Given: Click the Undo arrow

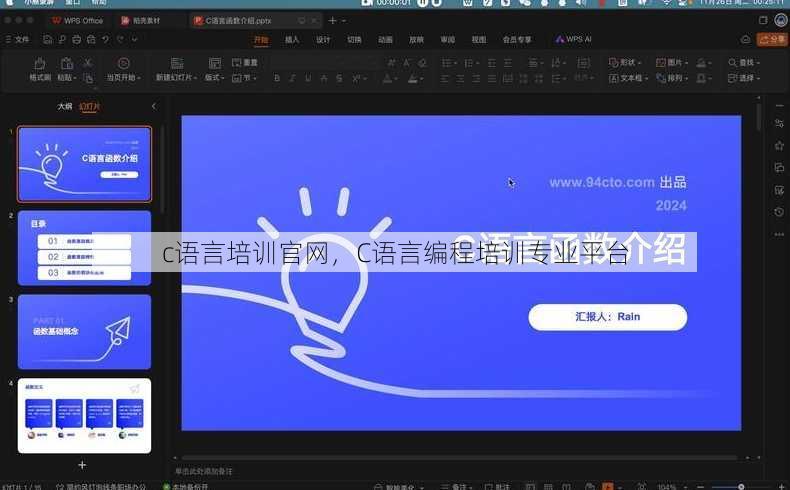Looking at the screenshot, I should 105,39.
